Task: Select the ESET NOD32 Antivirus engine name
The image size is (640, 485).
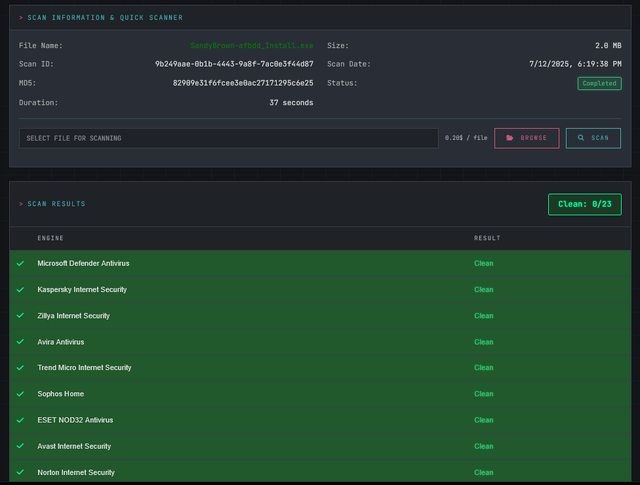Action: coord(75,420)
